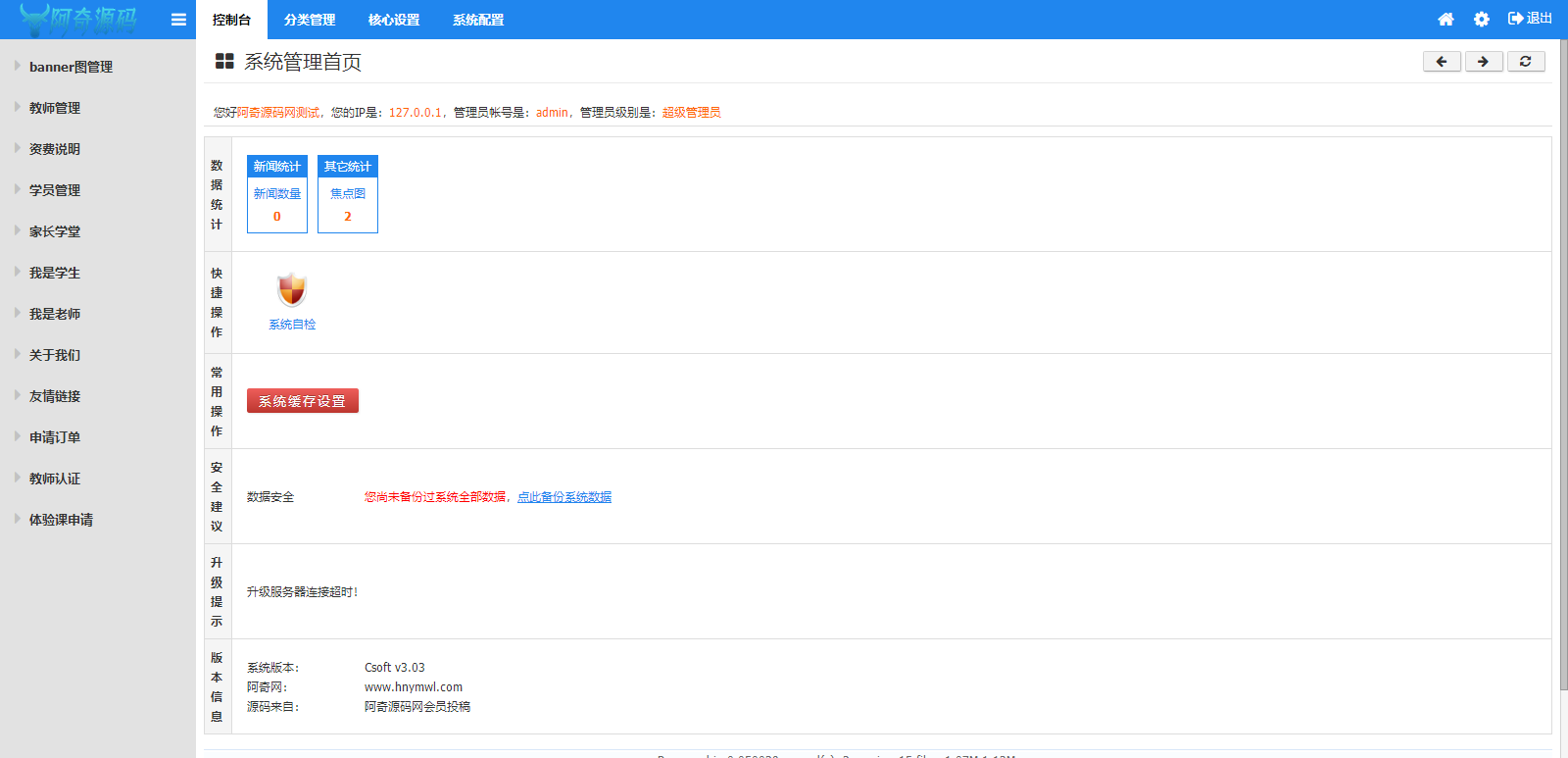Open the 核心设置 menu
The width and height of the screenshot is (1568, 758).
pos(394,20)
